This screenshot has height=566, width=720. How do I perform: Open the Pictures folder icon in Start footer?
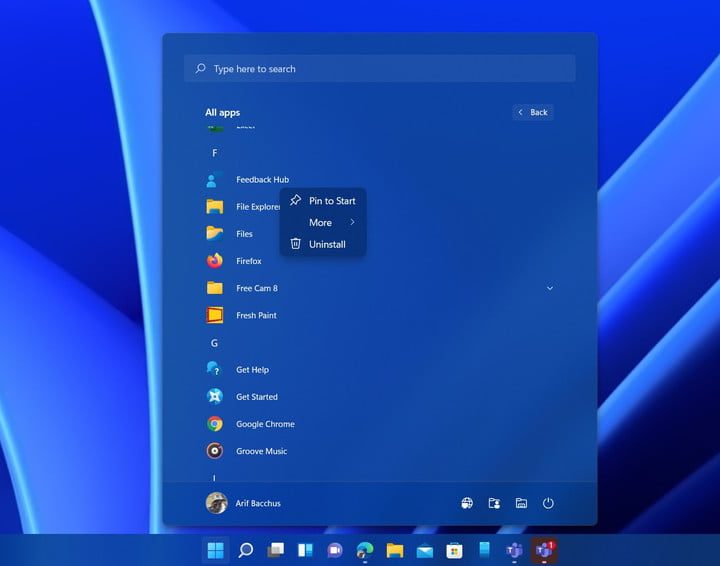pyautogui.click(x=521, y=503)
